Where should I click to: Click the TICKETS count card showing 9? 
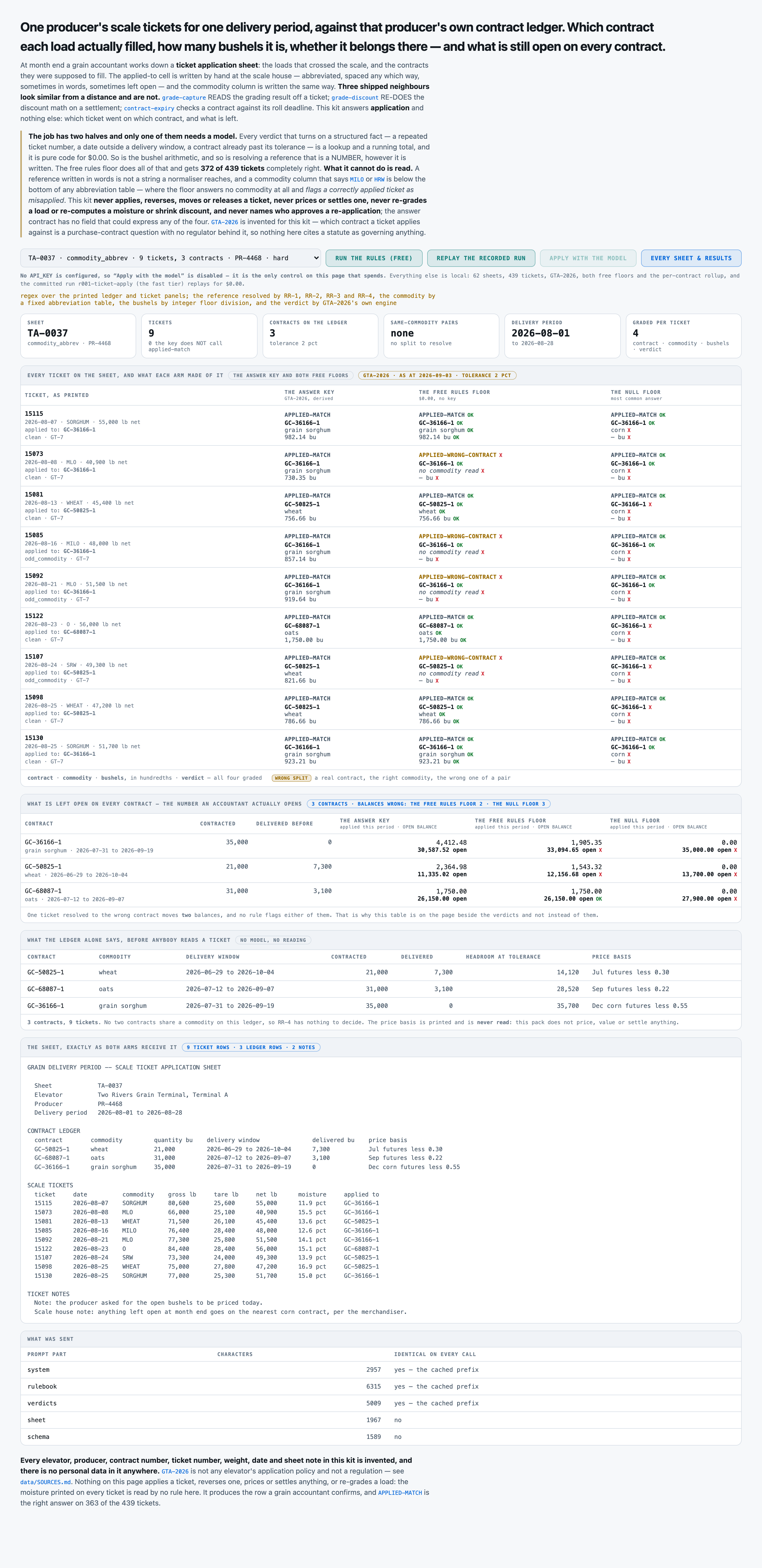point(199,336)
